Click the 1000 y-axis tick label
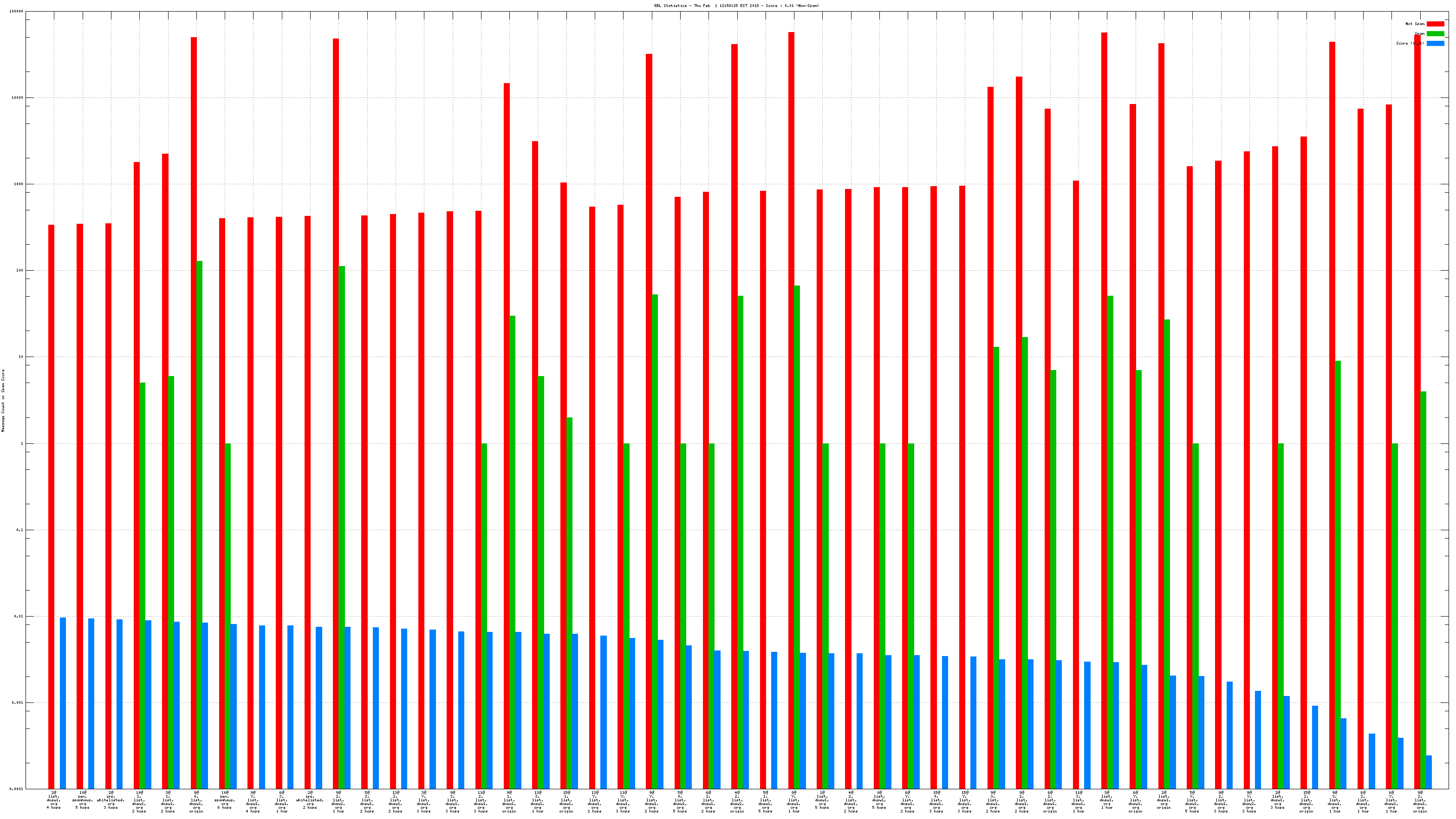Image resolution: width=1456 pixels, height=819 pixels. pyautogui.click(x=19, y=184)
